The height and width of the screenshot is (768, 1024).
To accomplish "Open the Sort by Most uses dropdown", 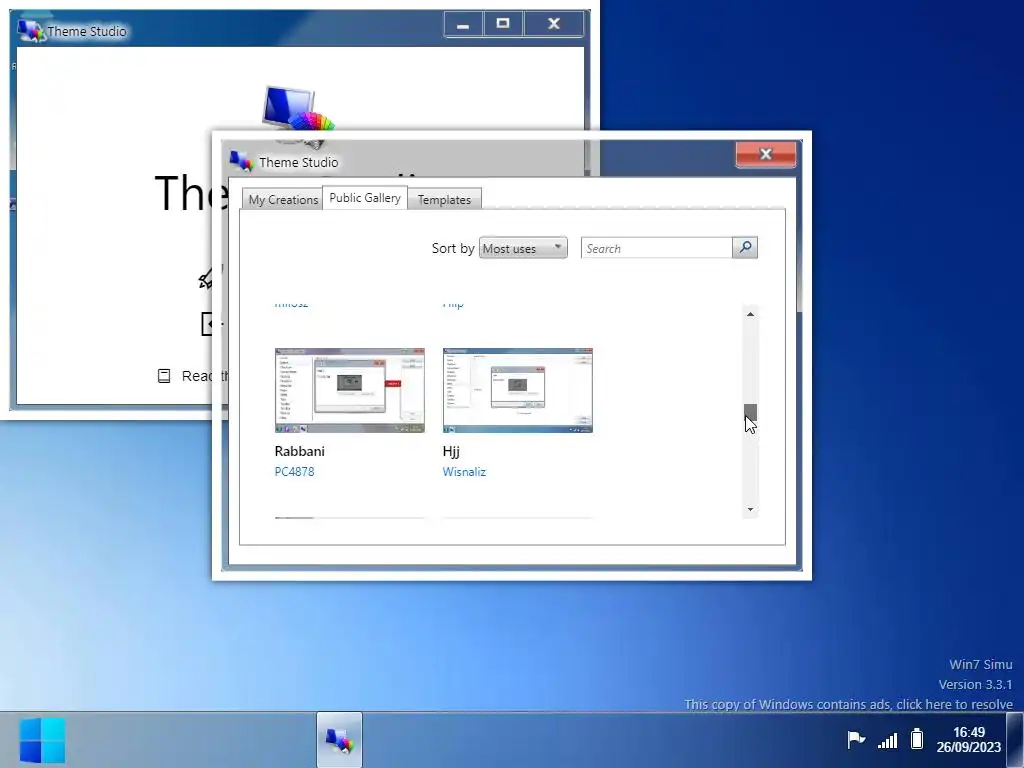I will (x=523, y=248).
